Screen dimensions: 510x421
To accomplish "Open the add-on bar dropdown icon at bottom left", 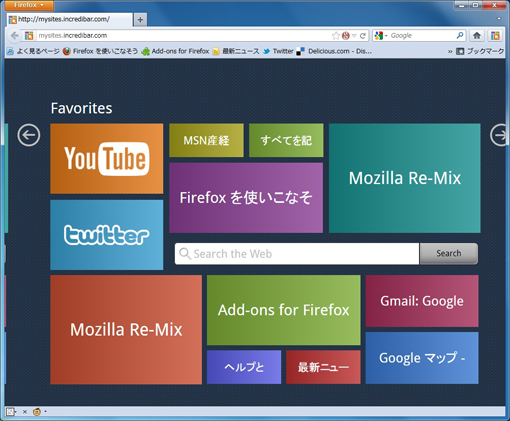I will click(x=11, y=412).
